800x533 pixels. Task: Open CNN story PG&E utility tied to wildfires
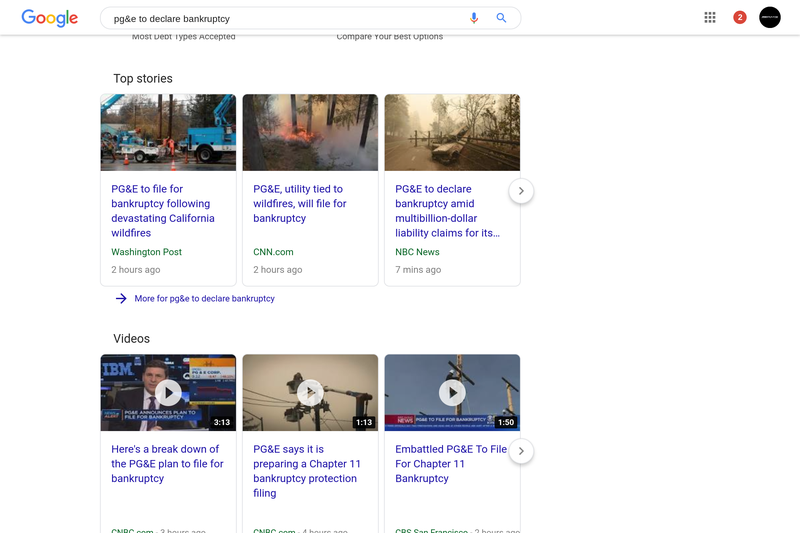[x=299, y=204]
